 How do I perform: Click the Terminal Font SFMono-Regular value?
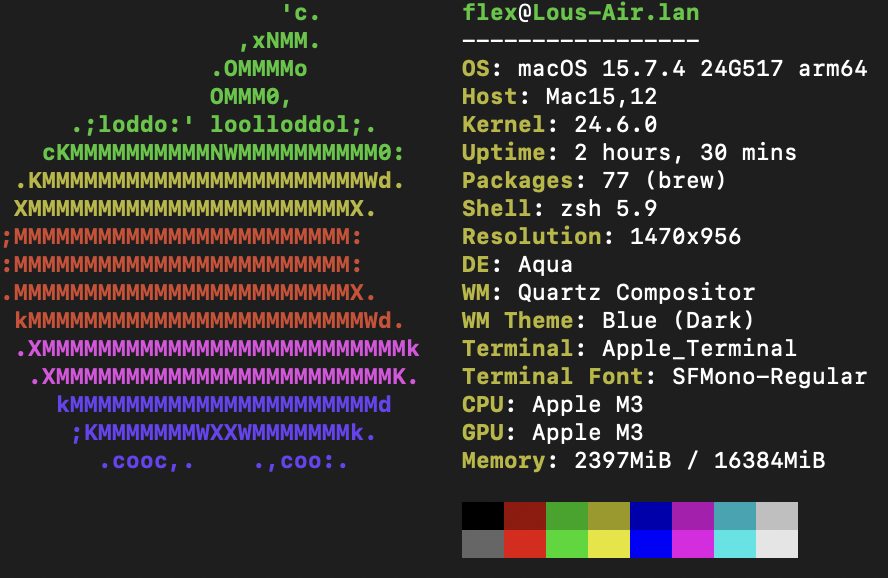[x=770, y=377]
